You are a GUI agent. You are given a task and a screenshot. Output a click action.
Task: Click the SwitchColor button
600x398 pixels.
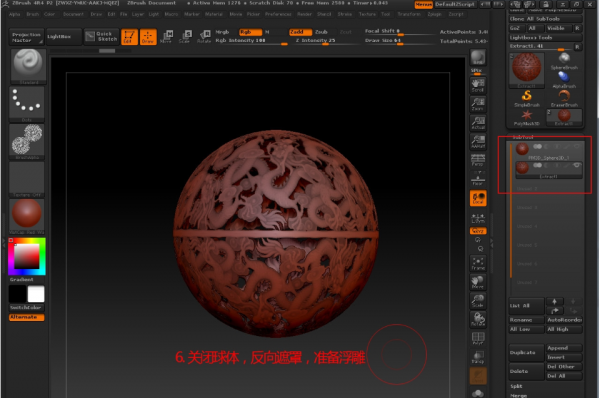tap(26, 308)
